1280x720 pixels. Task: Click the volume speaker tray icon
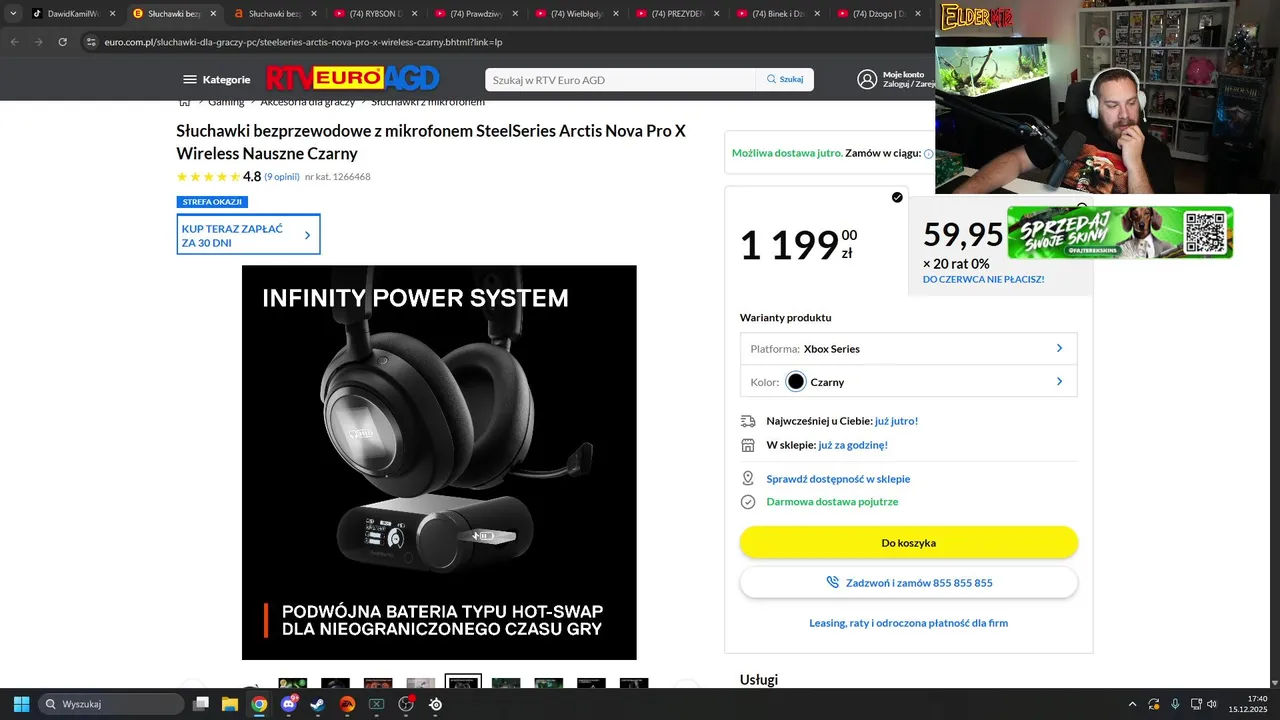[x=1211, y=704]
